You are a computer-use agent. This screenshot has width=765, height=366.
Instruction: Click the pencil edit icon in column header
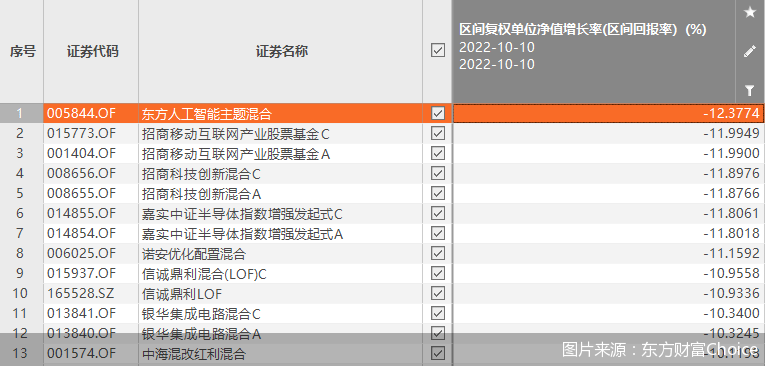pos(750,51)
